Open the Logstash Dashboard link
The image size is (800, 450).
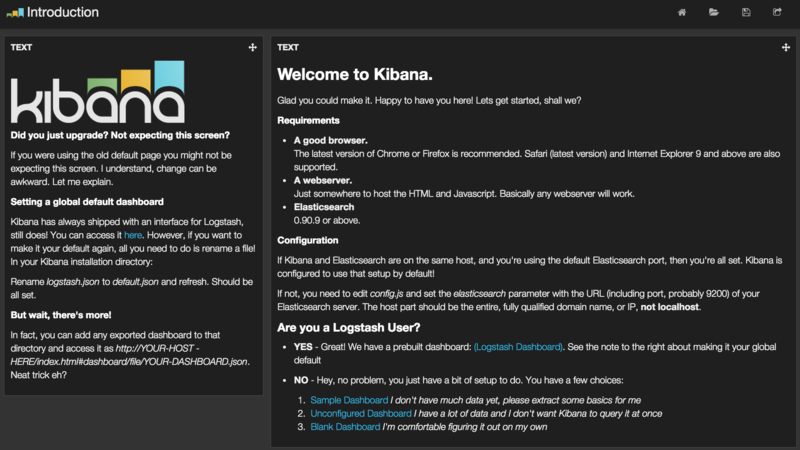pyautogui.click(x=518, y=347)
